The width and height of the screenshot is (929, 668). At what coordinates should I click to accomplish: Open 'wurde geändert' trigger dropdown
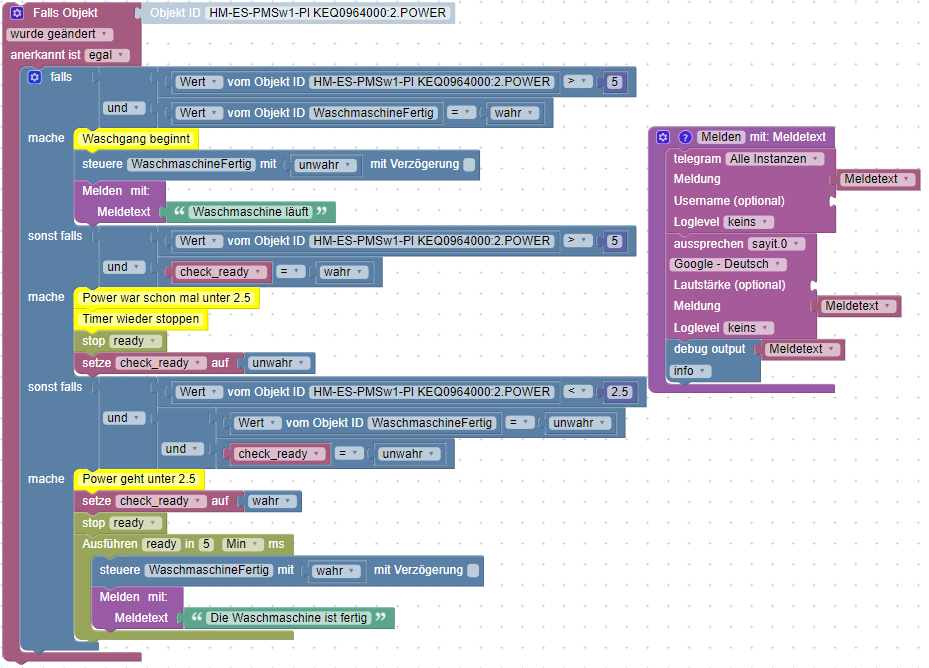pyautogui.click(x=59, y=34)
